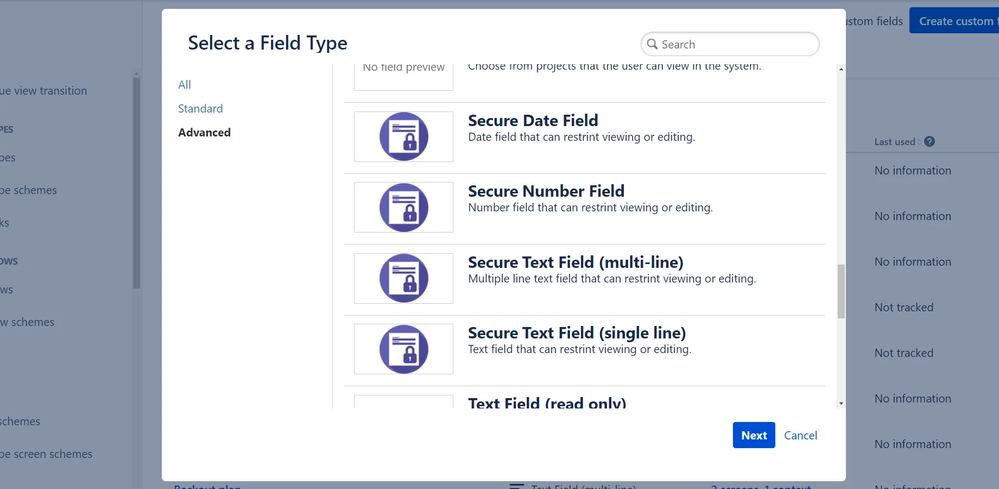Select the Secure Date Field title

coord(533,120)
